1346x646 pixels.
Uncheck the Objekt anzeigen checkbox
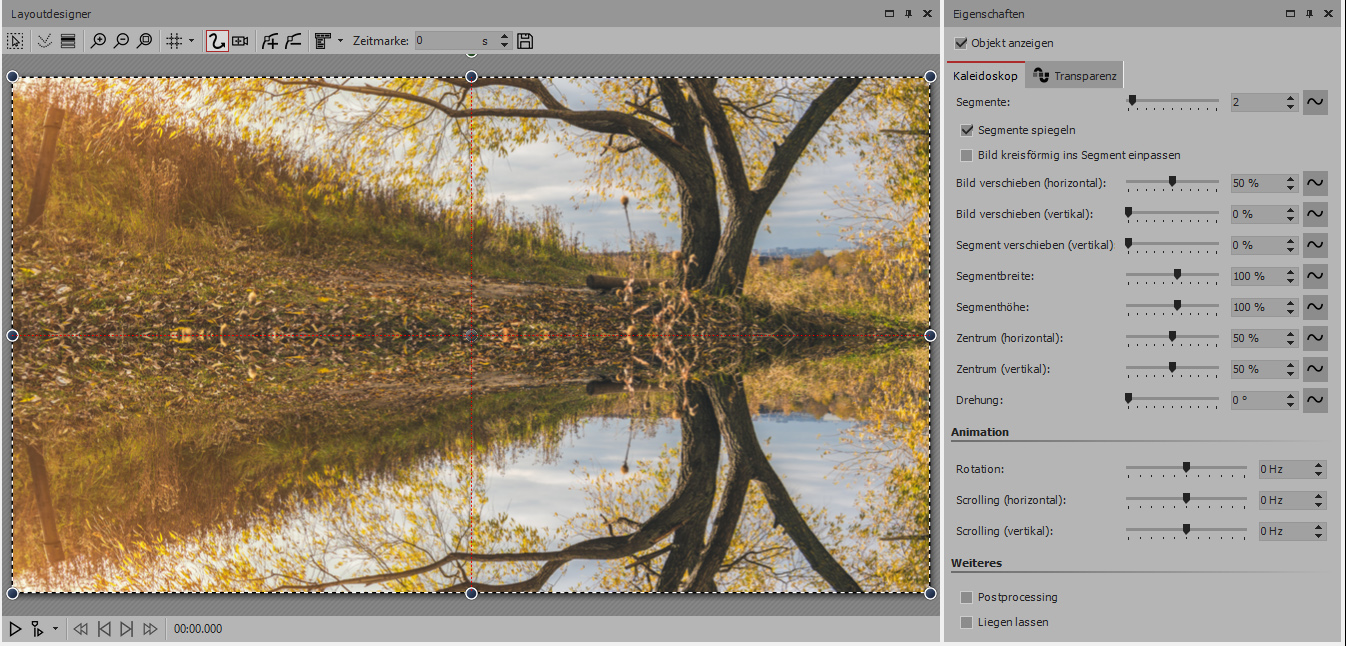coord(962,43)
